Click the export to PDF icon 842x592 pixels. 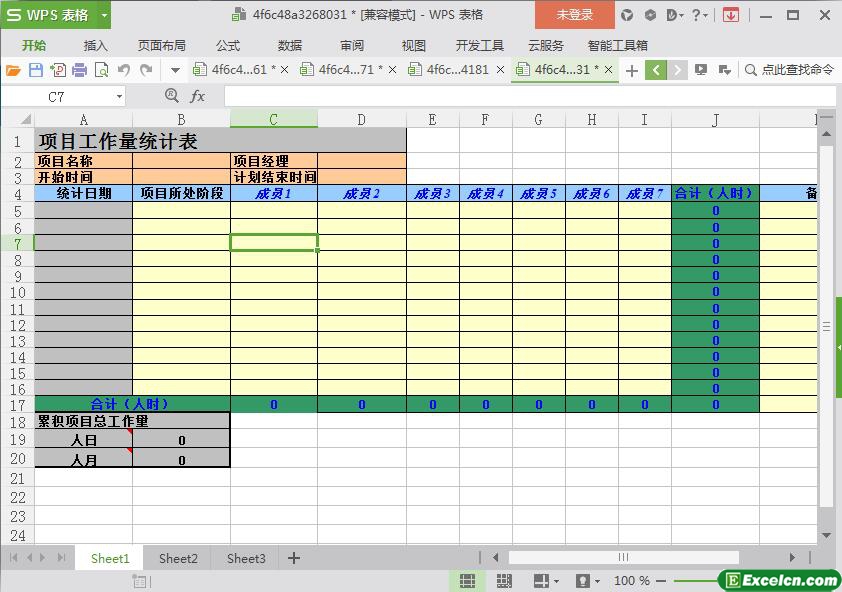[x=57, y=70]
